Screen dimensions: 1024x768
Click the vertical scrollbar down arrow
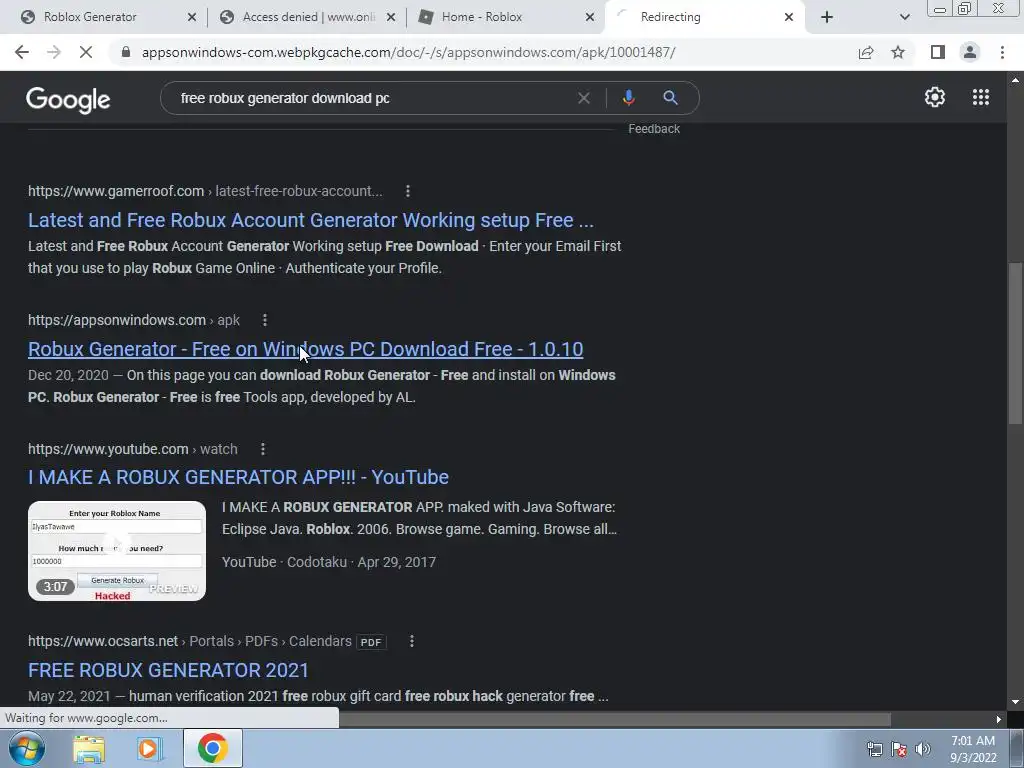pos(1015,702)
